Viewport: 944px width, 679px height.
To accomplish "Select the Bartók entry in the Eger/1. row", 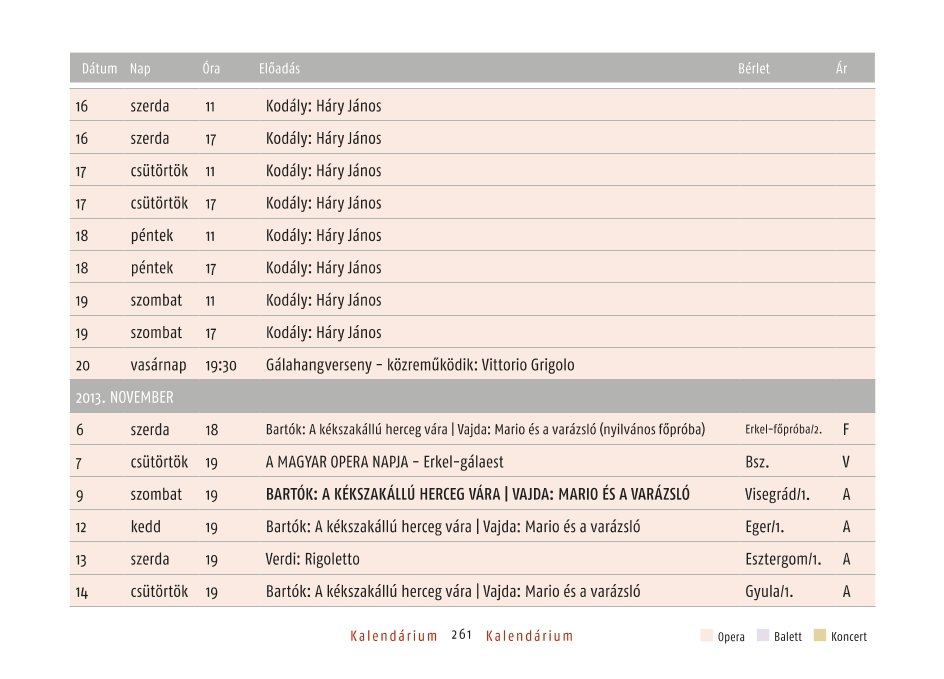I will pos(453,527).
